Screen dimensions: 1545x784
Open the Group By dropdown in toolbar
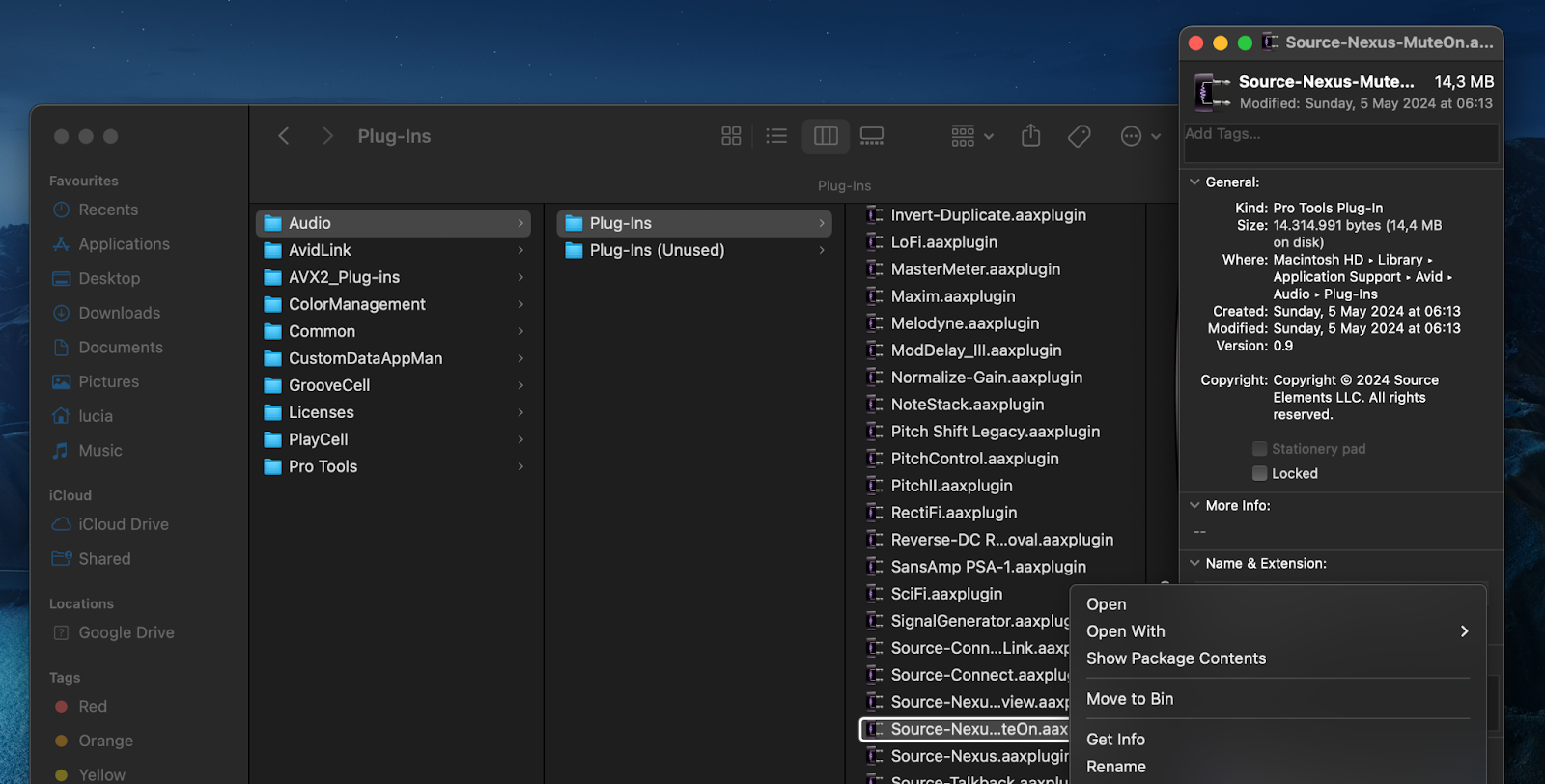971,136
